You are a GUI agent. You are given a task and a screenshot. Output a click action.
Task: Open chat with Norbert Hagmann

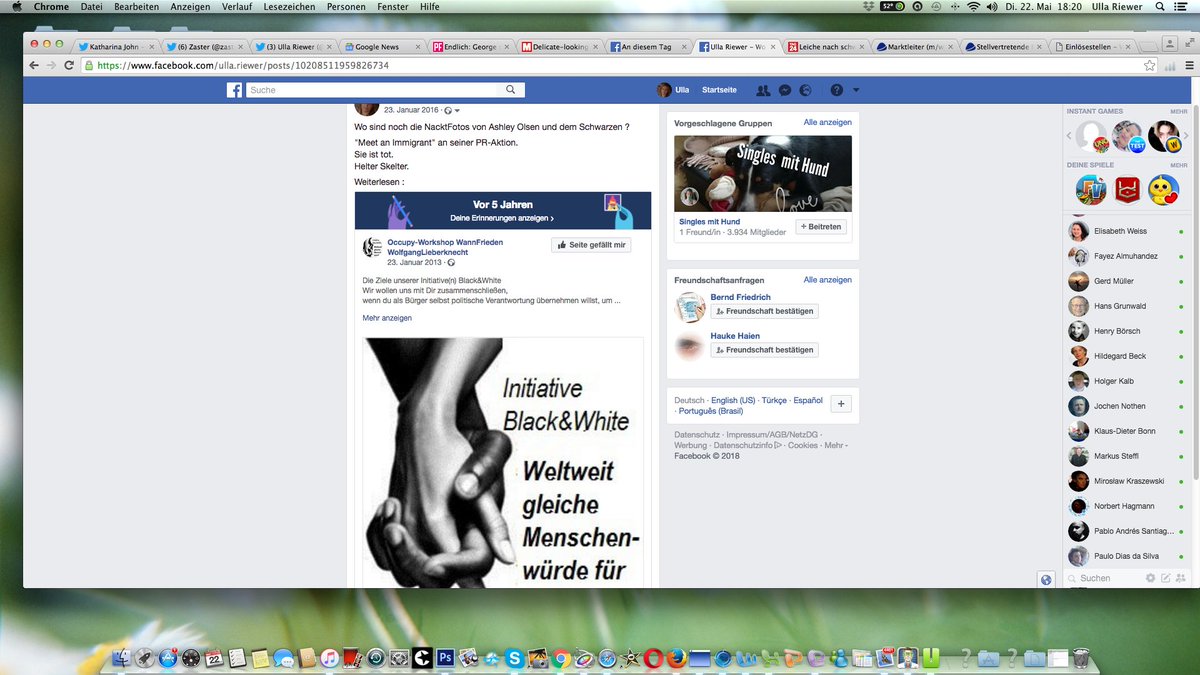[1125, 506]
